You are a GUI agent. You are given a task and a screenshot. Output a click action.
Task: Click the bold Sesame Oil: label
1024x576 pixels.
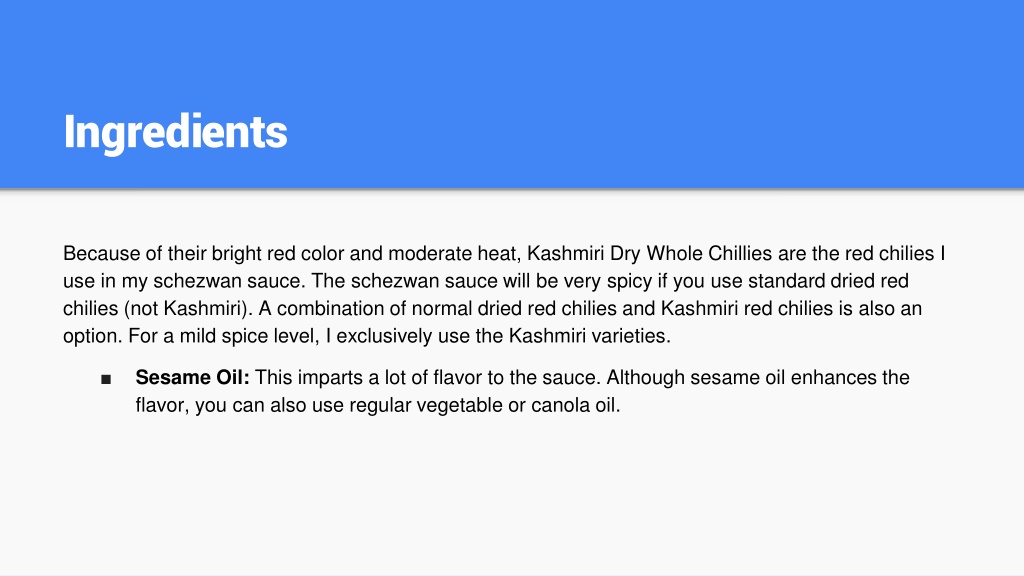coord(193,377)
